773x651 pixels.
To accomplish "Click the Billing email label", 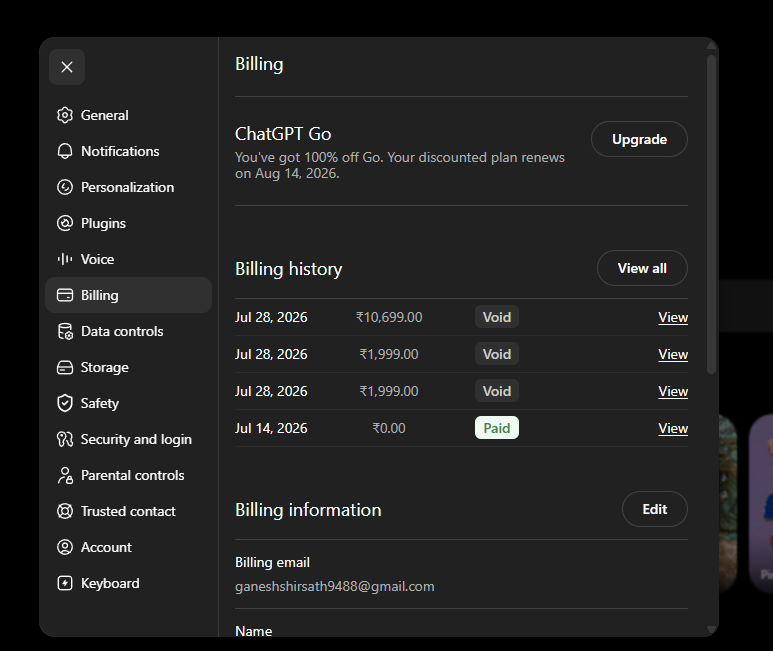I will 272,562.
